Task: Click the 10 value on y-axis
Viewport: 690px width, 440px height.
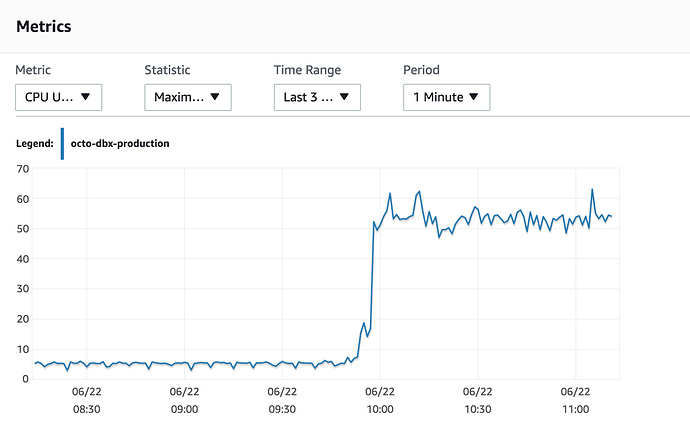Action: [x=23, y=349]
